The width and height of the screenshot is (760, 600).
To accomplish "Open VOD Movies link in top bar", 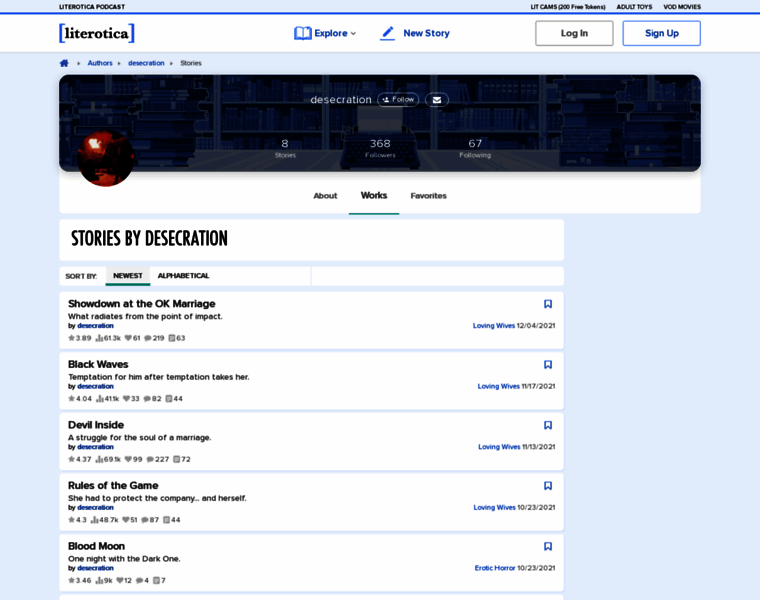I will tap(682, 7).
